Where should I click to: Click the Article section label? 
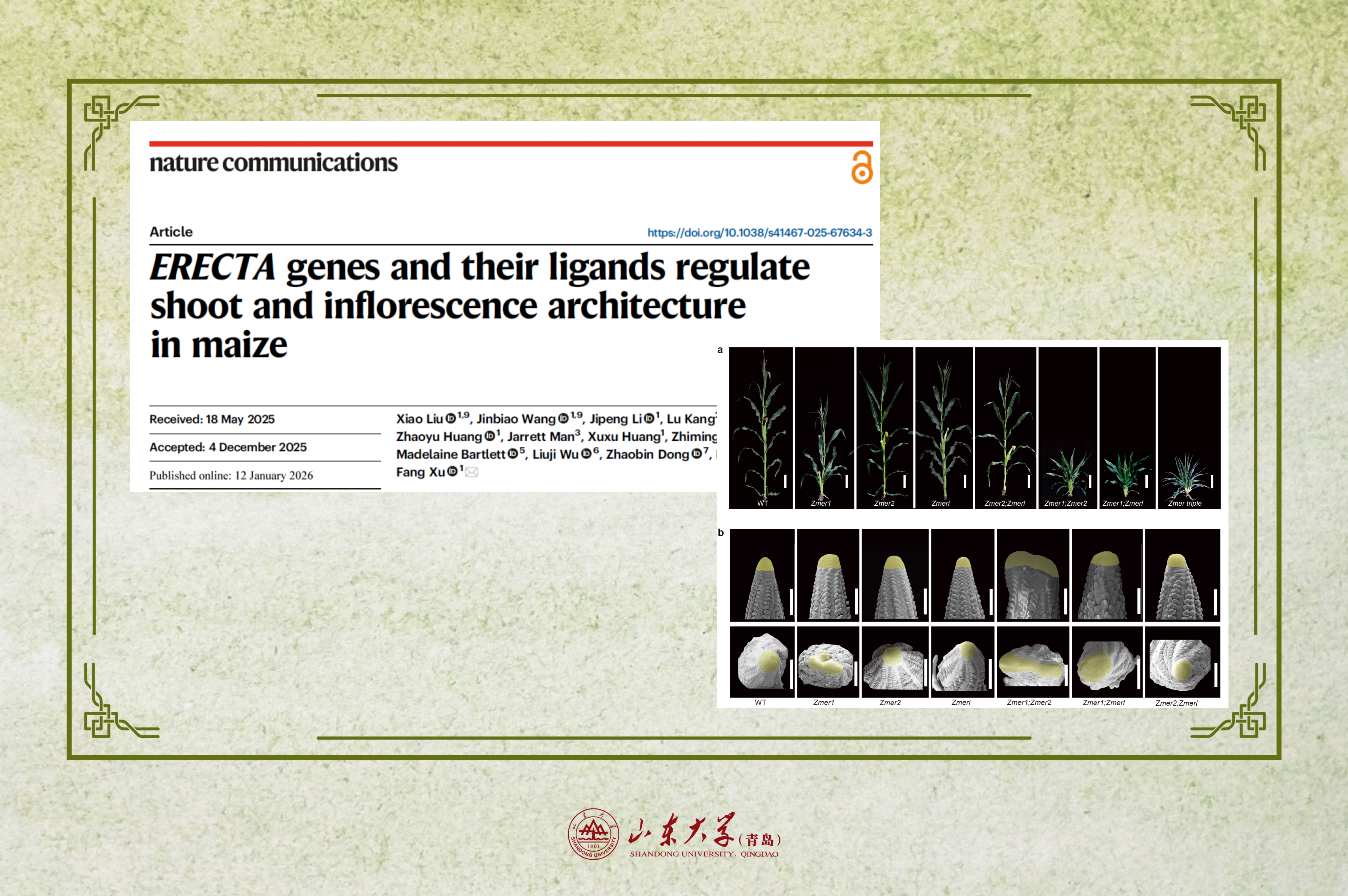(171, 232)
